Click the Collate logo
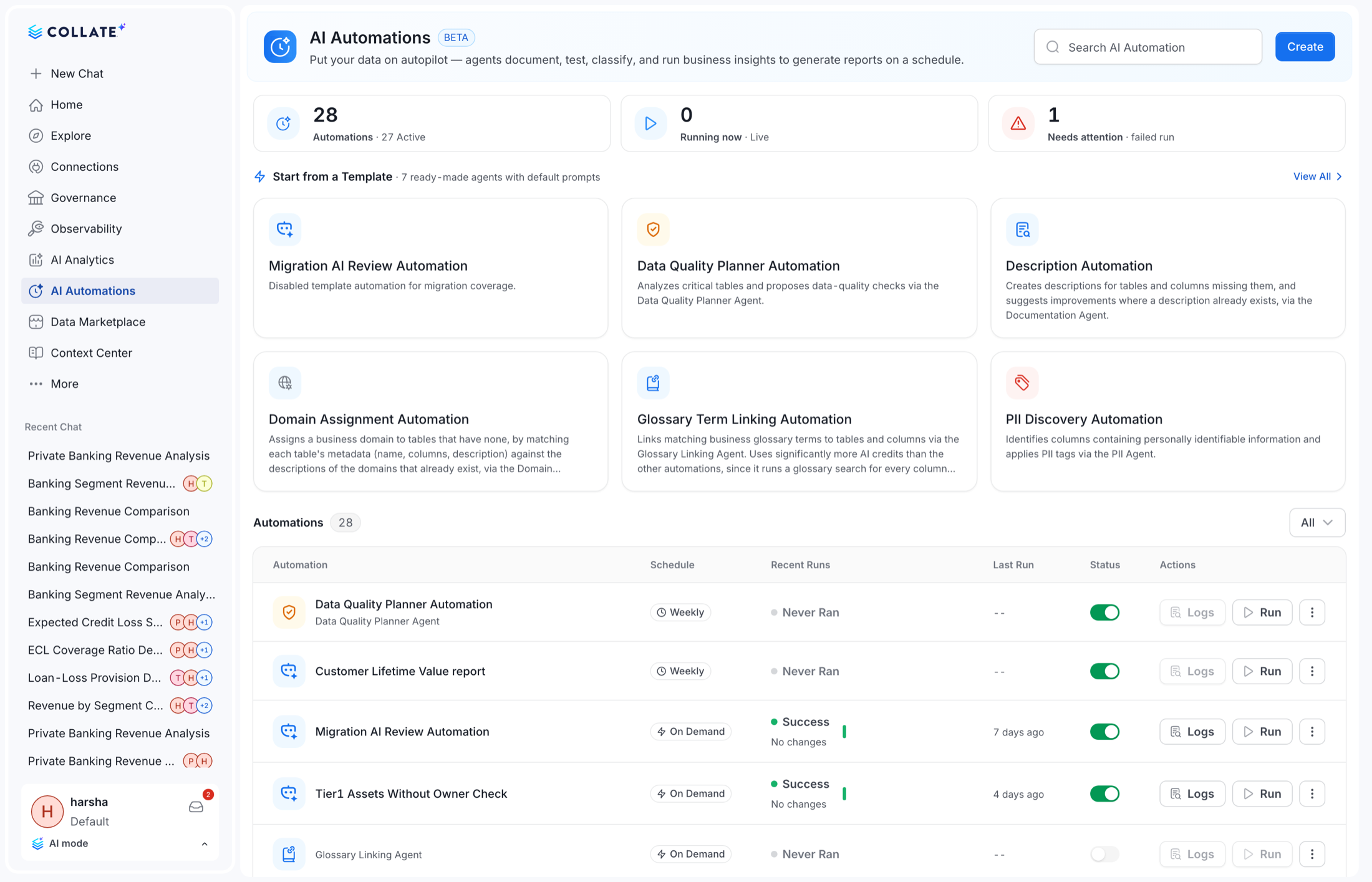 click(76, 31)
